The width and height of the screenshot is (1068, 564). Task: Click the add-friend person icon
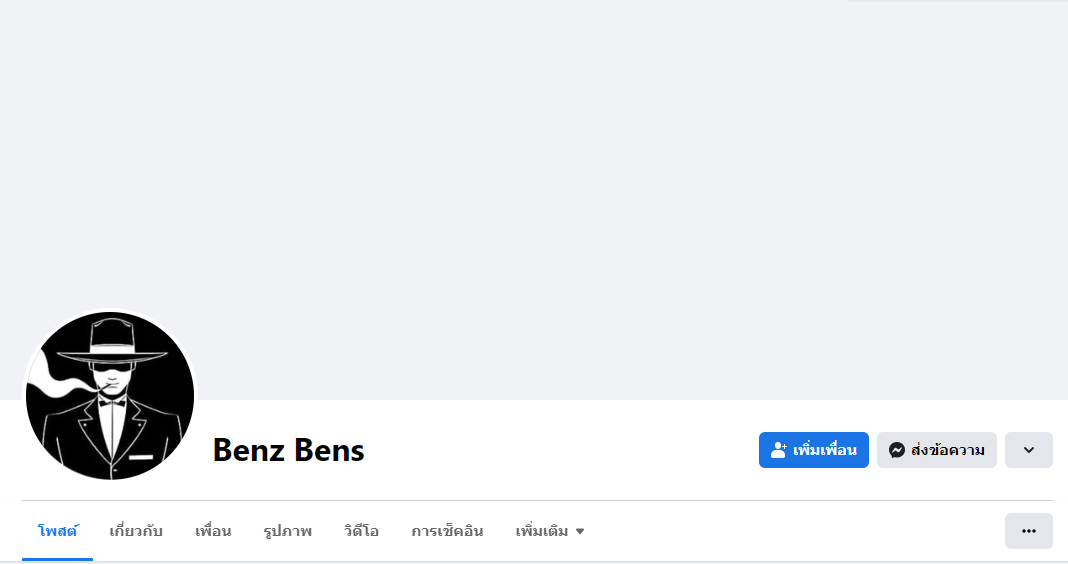pyautogui.click(x=779, y=450)
